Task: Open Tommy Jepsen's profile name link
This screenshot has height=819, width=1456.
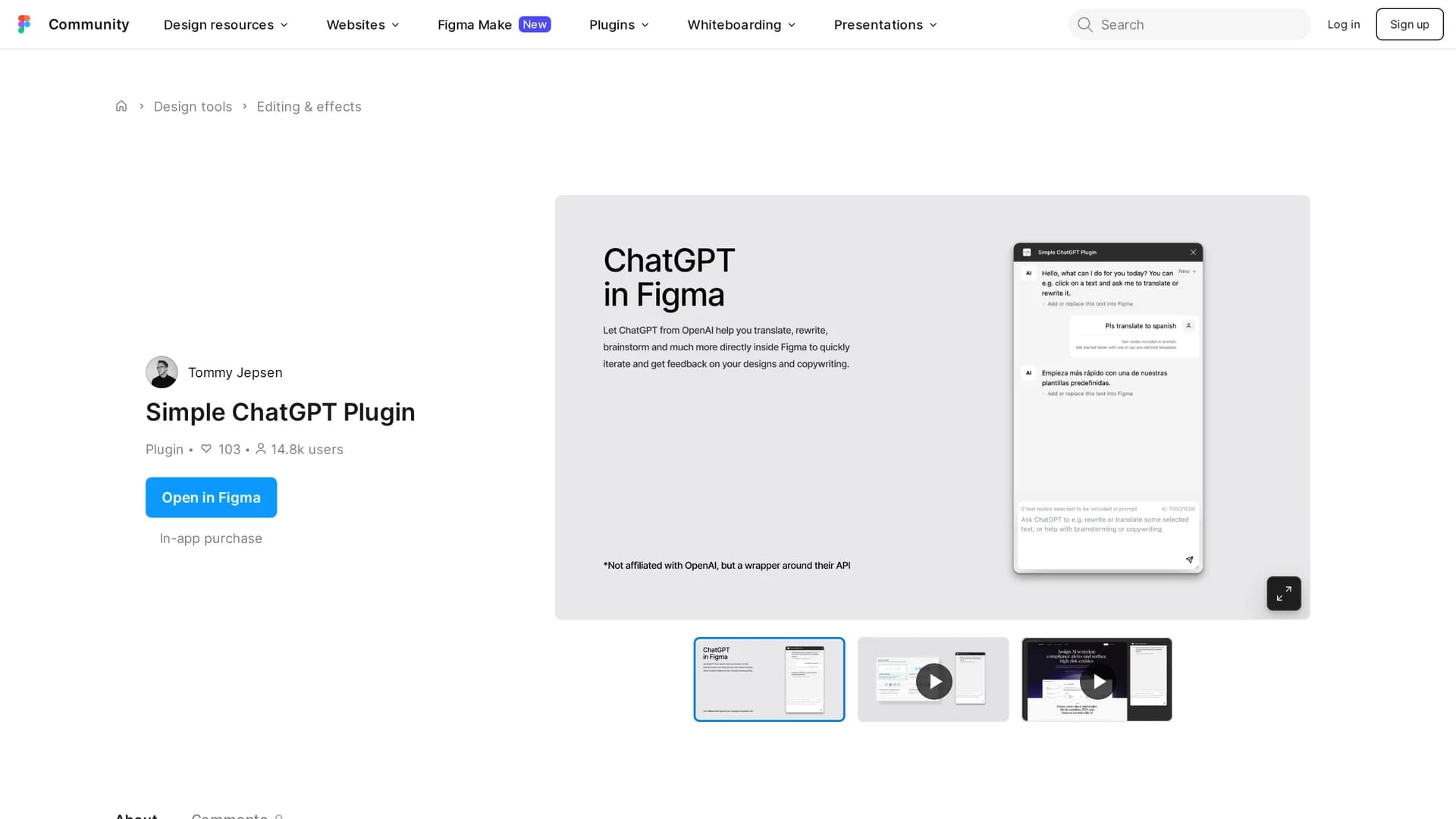Action: 235,372
